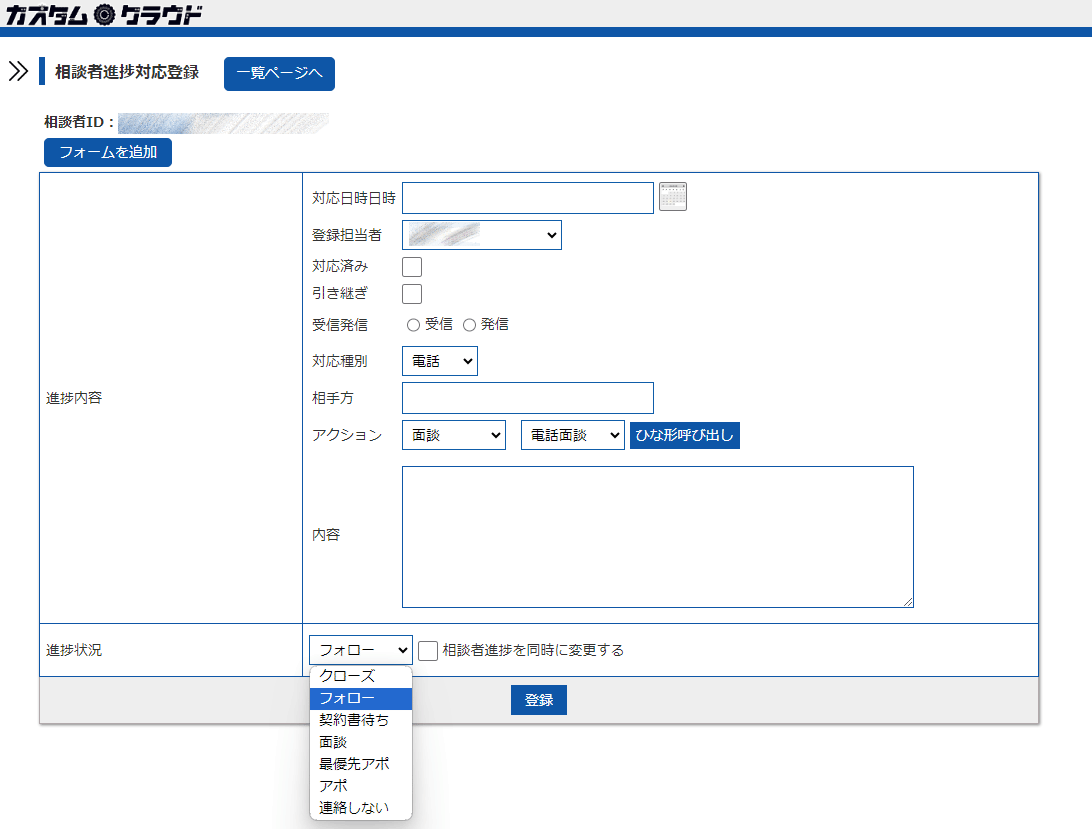Select the 受信 radio button
The height and width of the screenshot is (829, 1092).
click(x=413, y=325)
